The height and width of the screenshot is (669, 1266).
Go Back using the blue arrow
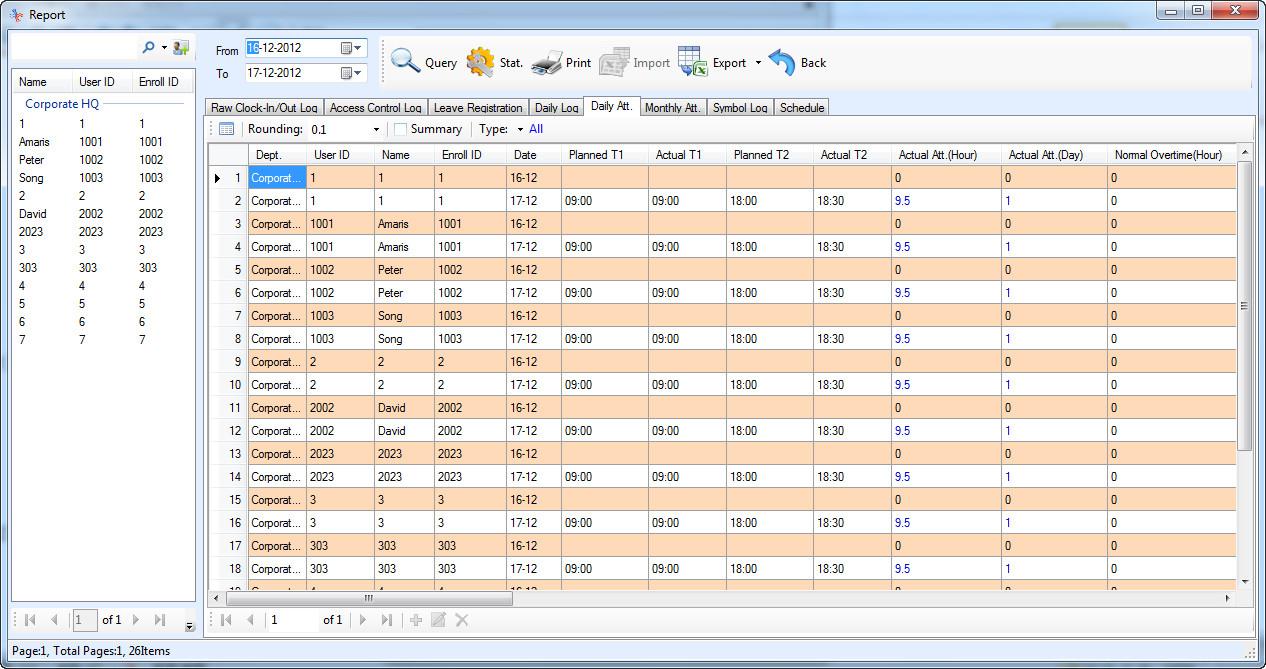click(x=782, y=62)
